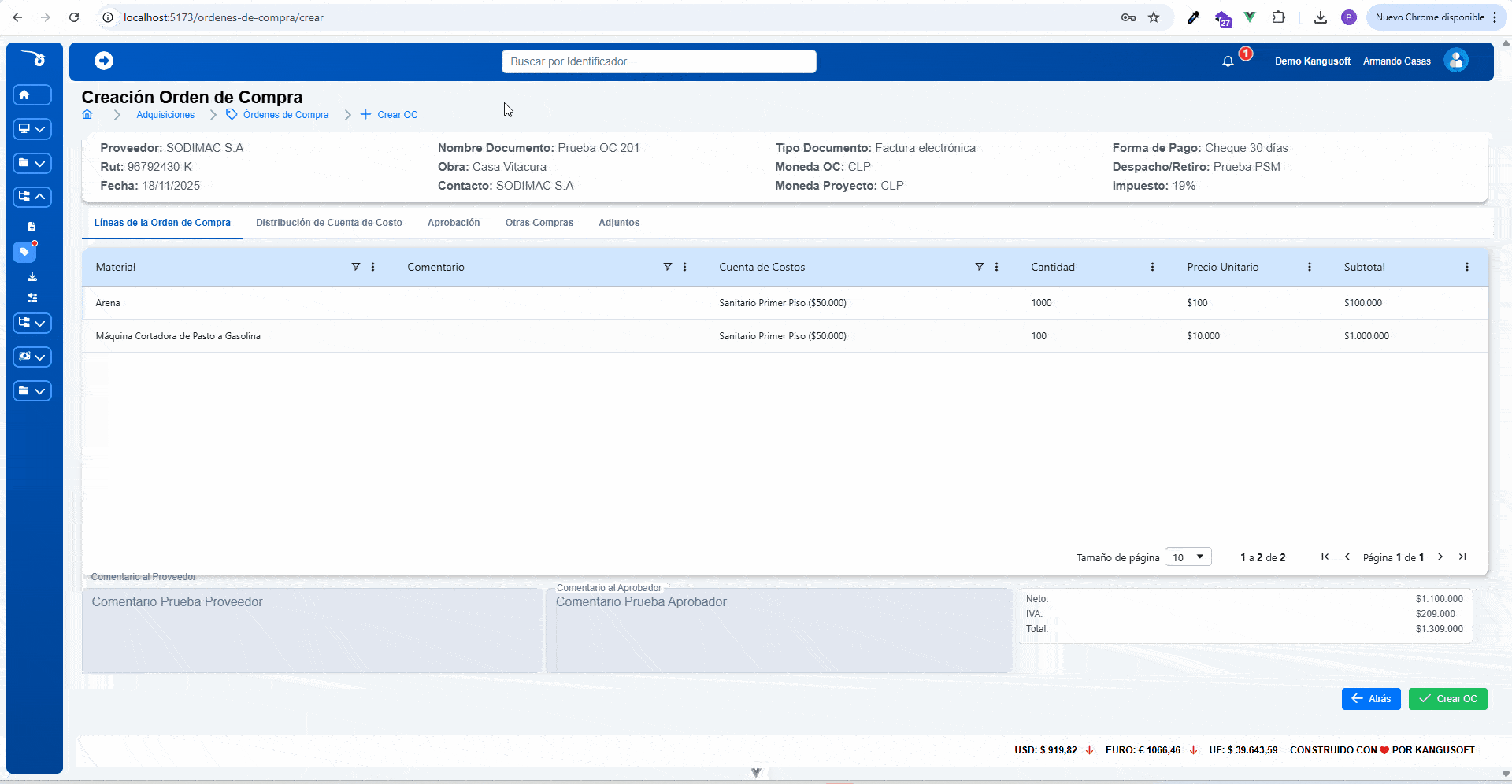Click the $10.000 unit price cell
The width and height of the screenshot is (1512, 784).
pos(1203,336)
